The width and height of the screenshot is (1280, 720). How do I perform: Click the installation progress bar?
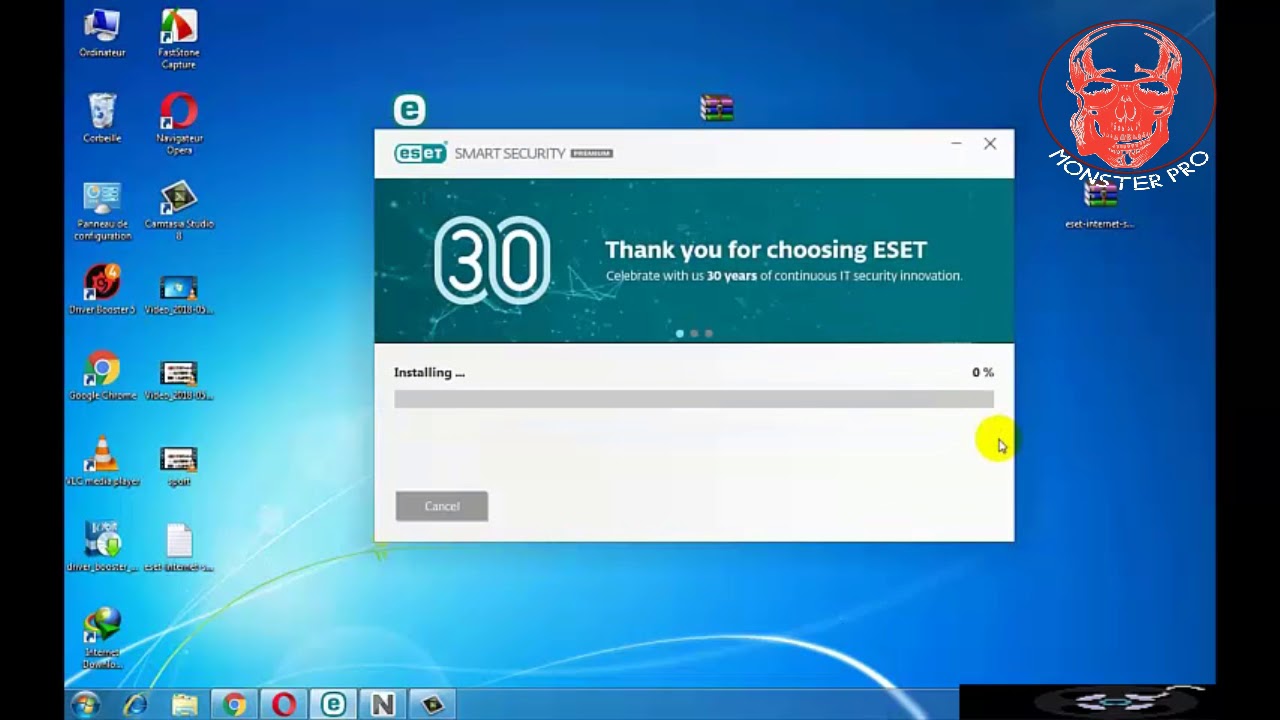coord(694,399)
